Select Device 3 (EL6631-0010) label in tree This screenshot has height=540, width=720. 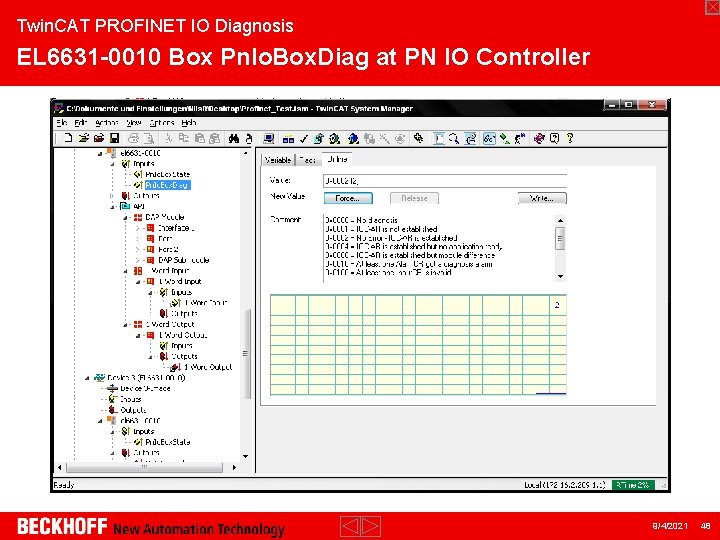click(x=146, y=377)
